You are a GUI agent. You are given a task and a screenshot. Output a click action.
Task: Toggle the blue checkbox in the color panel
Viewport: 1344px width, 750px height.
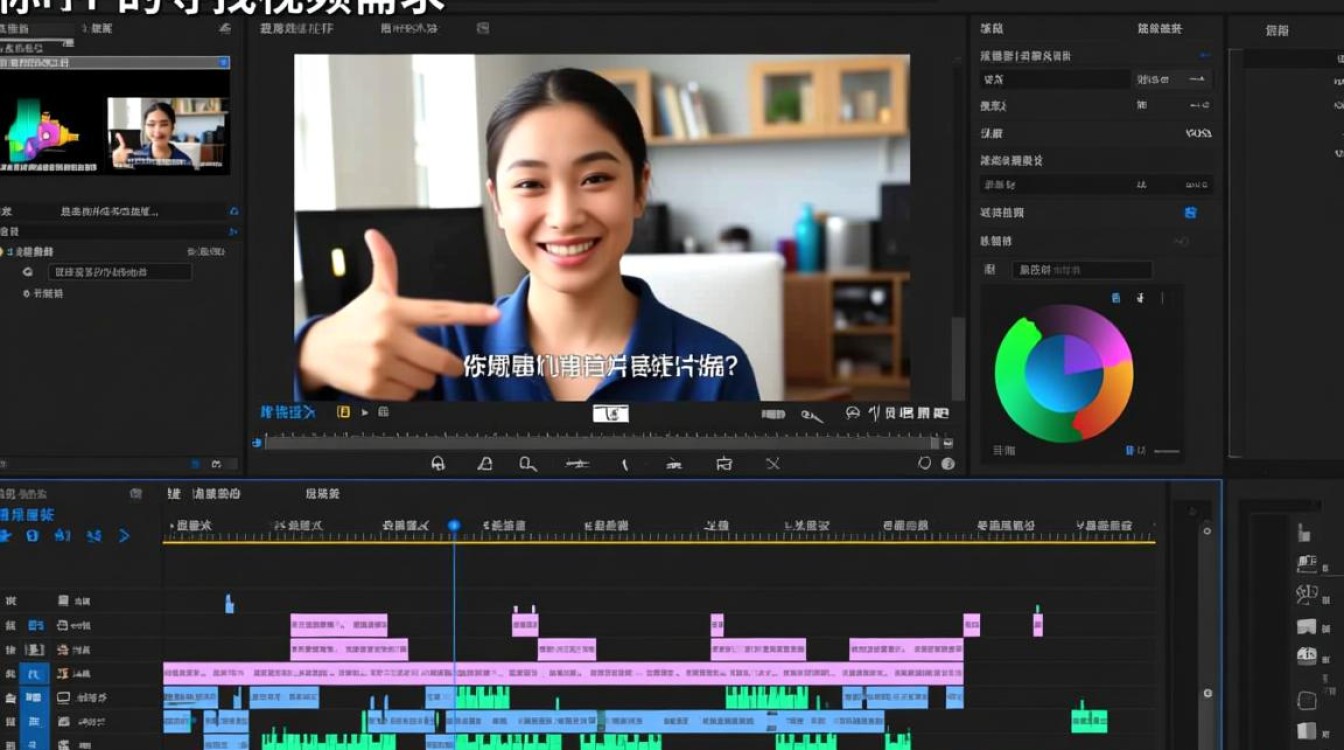coord(1190,213)
